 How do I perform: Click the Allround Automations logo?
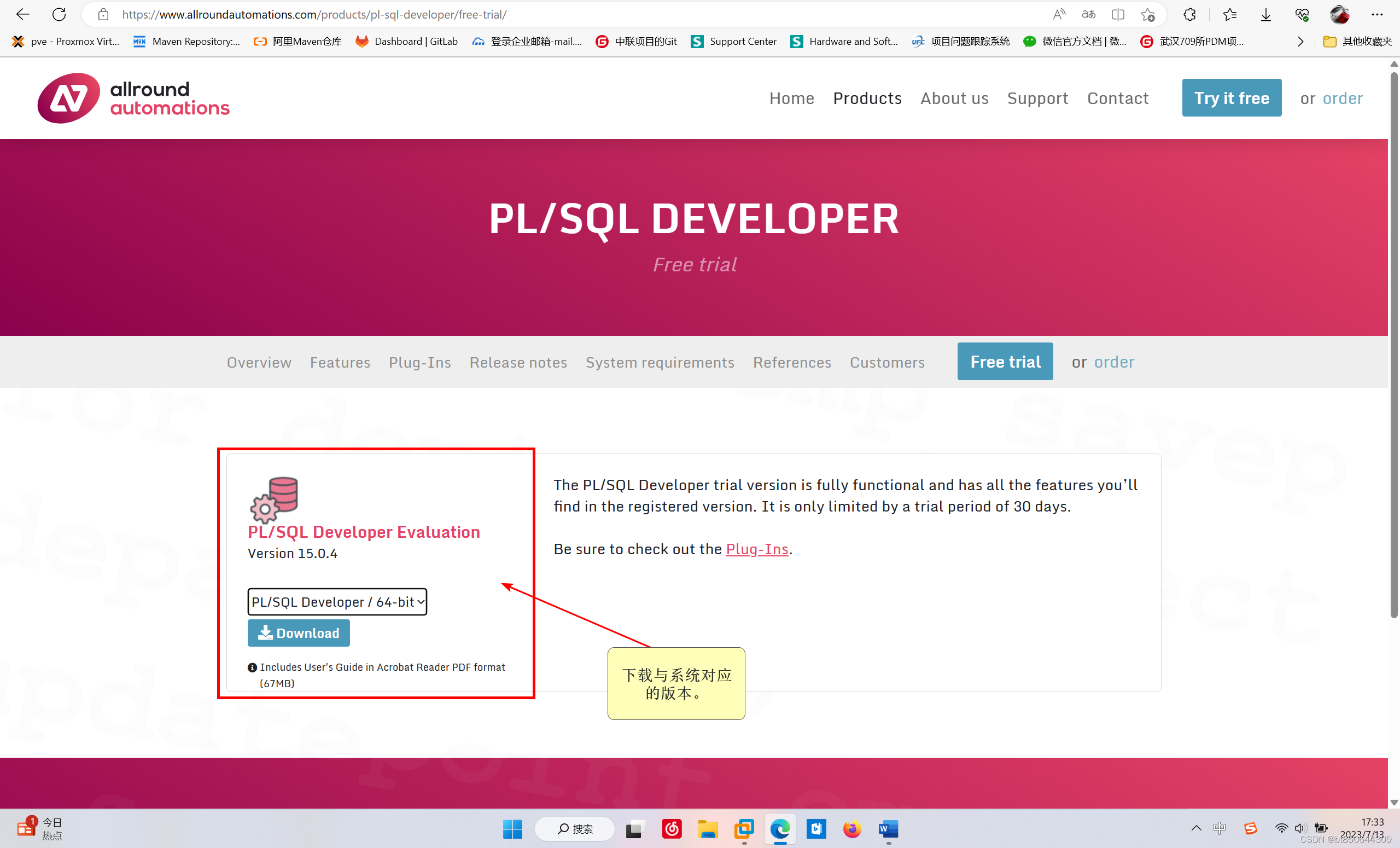click(133, 98)
